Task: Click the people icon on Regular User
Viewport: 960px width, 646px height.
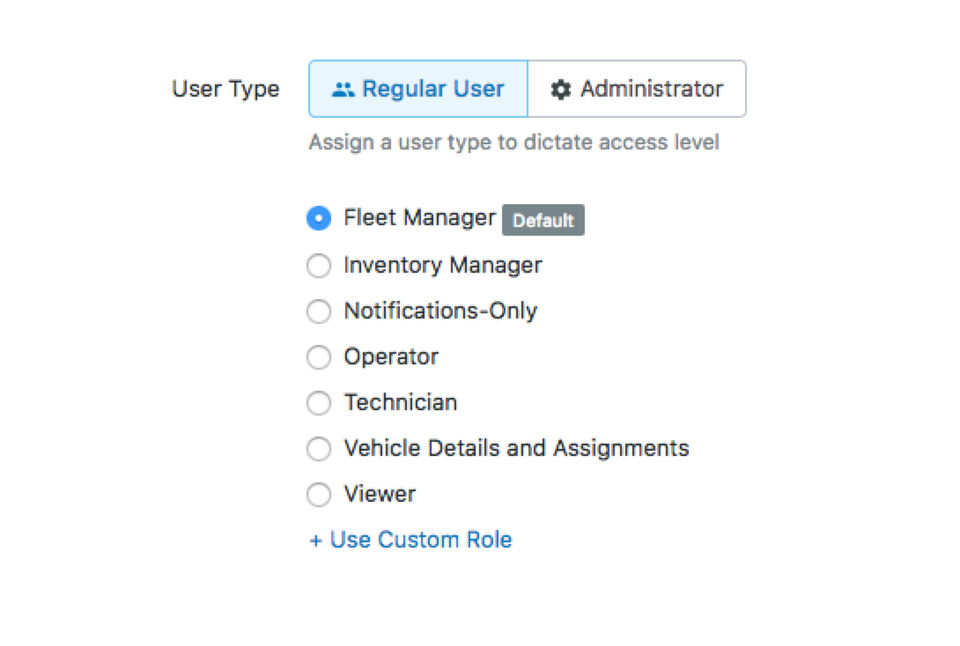Action: (x=343, y=90)
